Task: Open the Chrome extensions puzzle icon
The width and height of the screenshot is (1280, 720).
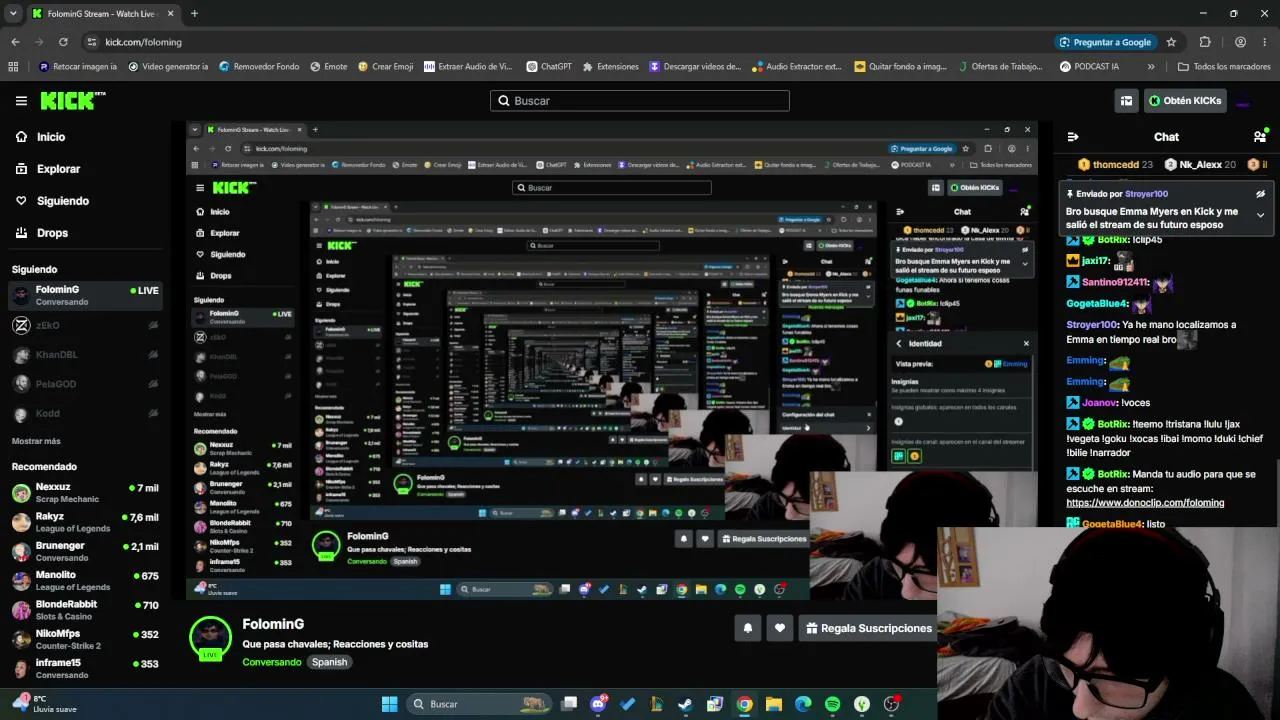Action: pyautogui.click(x=1204, y=42)
